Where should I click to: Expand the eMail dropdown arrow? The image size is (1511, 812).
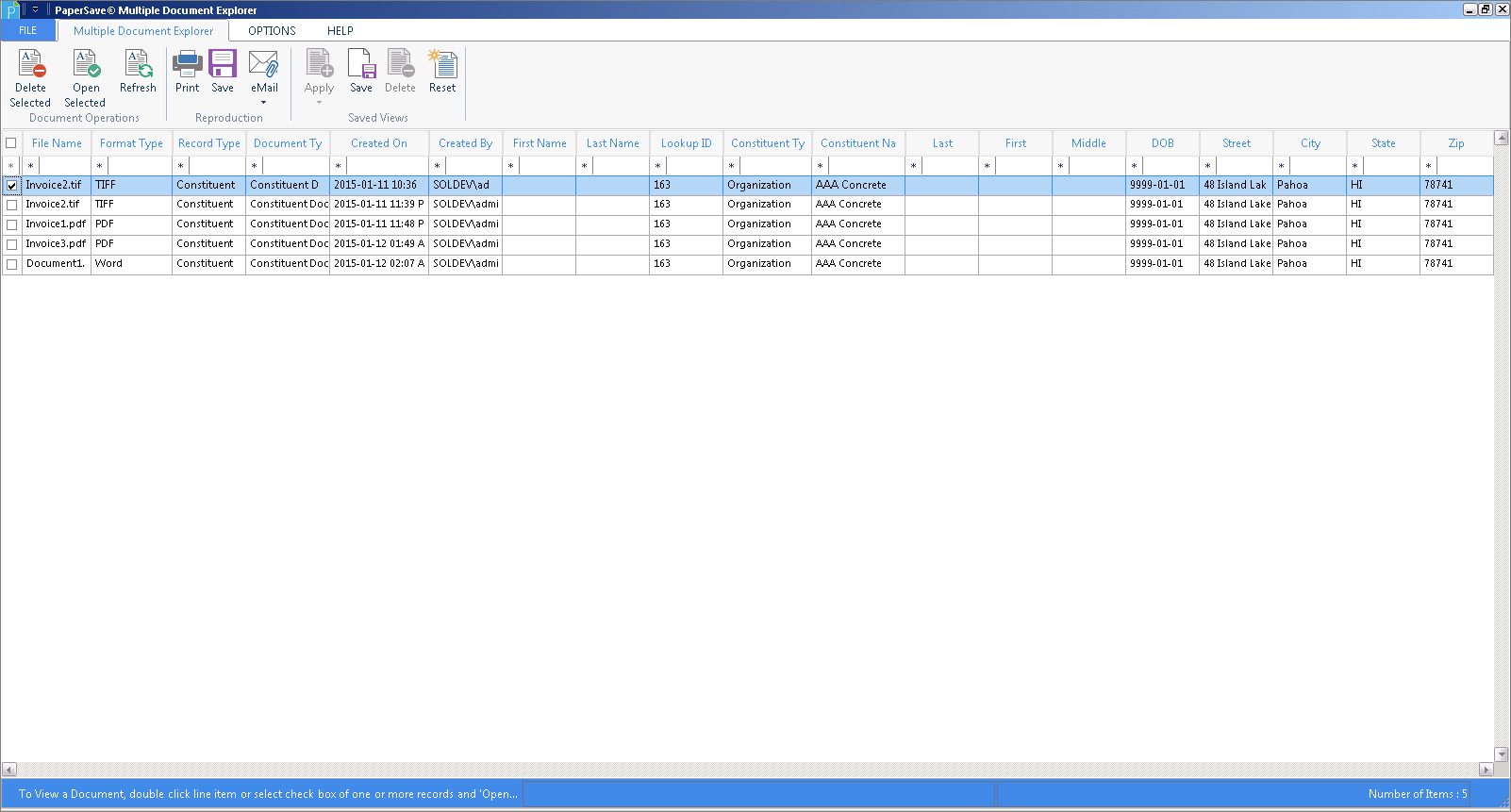coord(264,102)
